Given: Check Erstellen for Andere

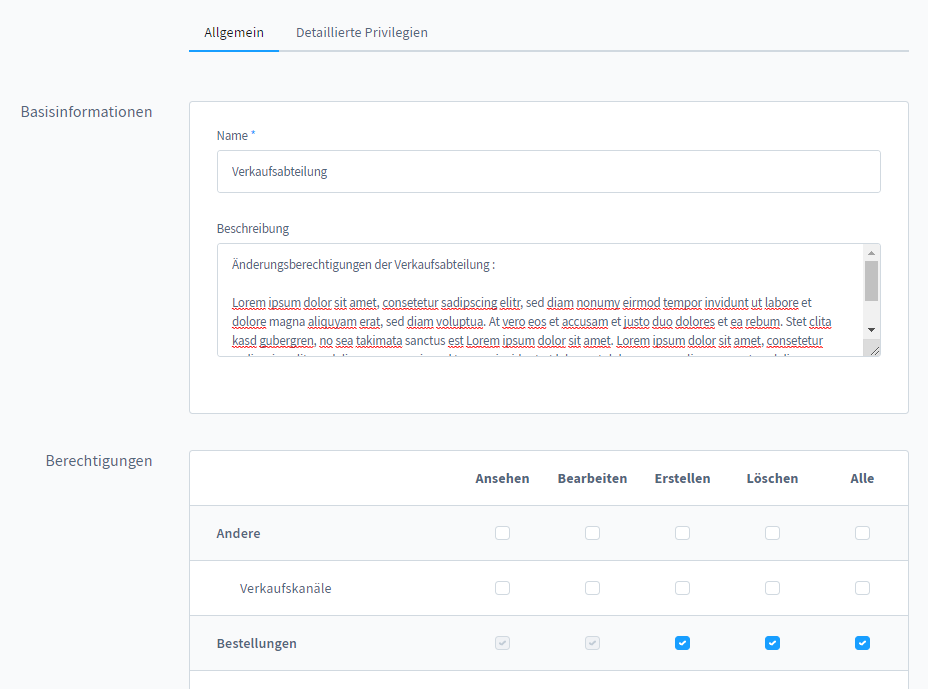Looking at the screenshot, I should 682,533.
